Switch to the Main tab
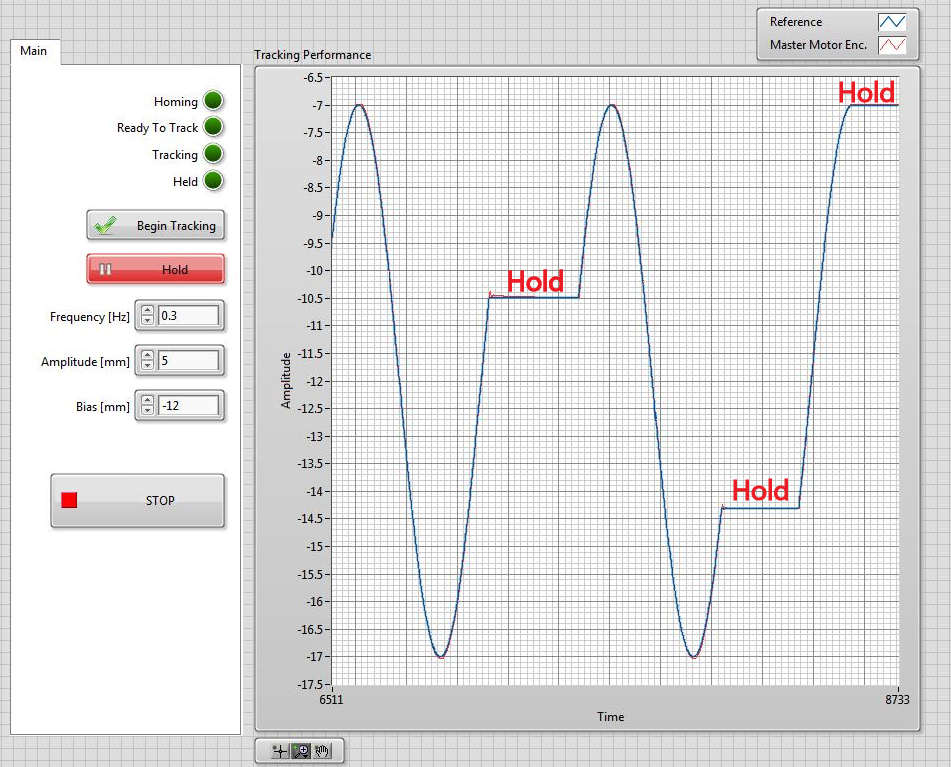 (x=35, y=51)
